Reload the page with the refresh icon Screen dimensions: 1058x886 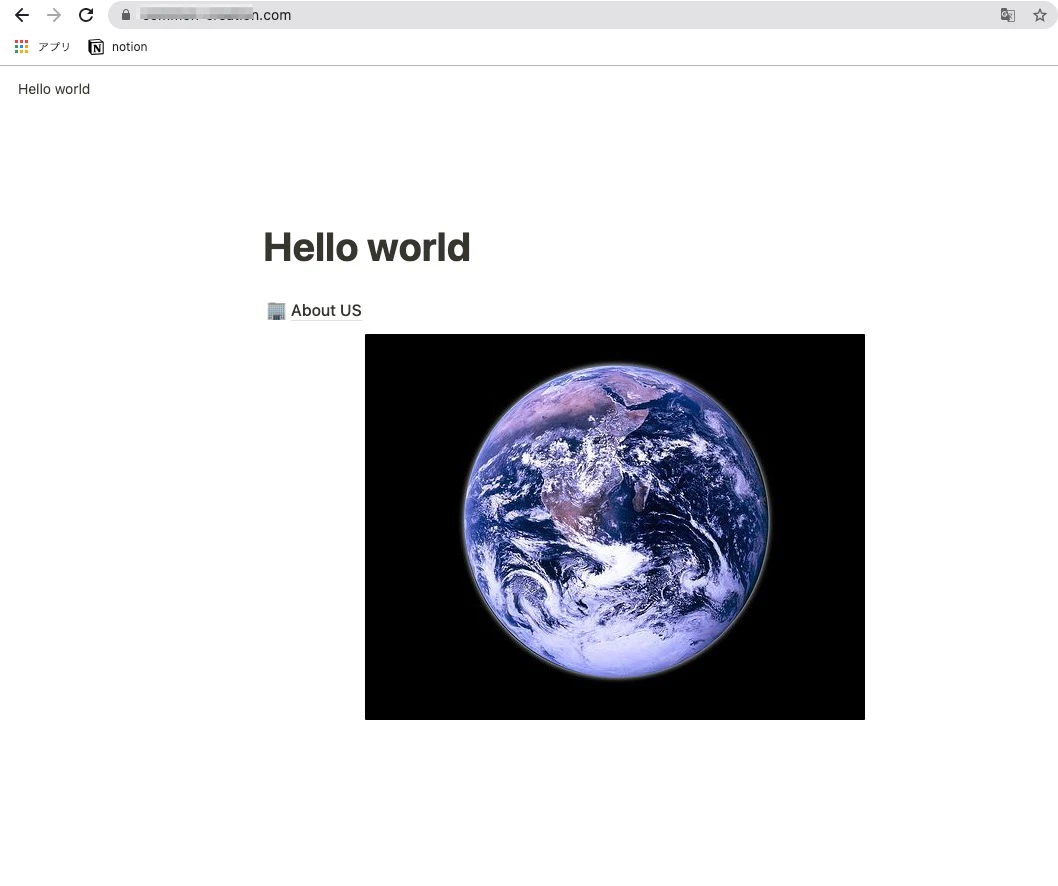[x=86, y=15]
